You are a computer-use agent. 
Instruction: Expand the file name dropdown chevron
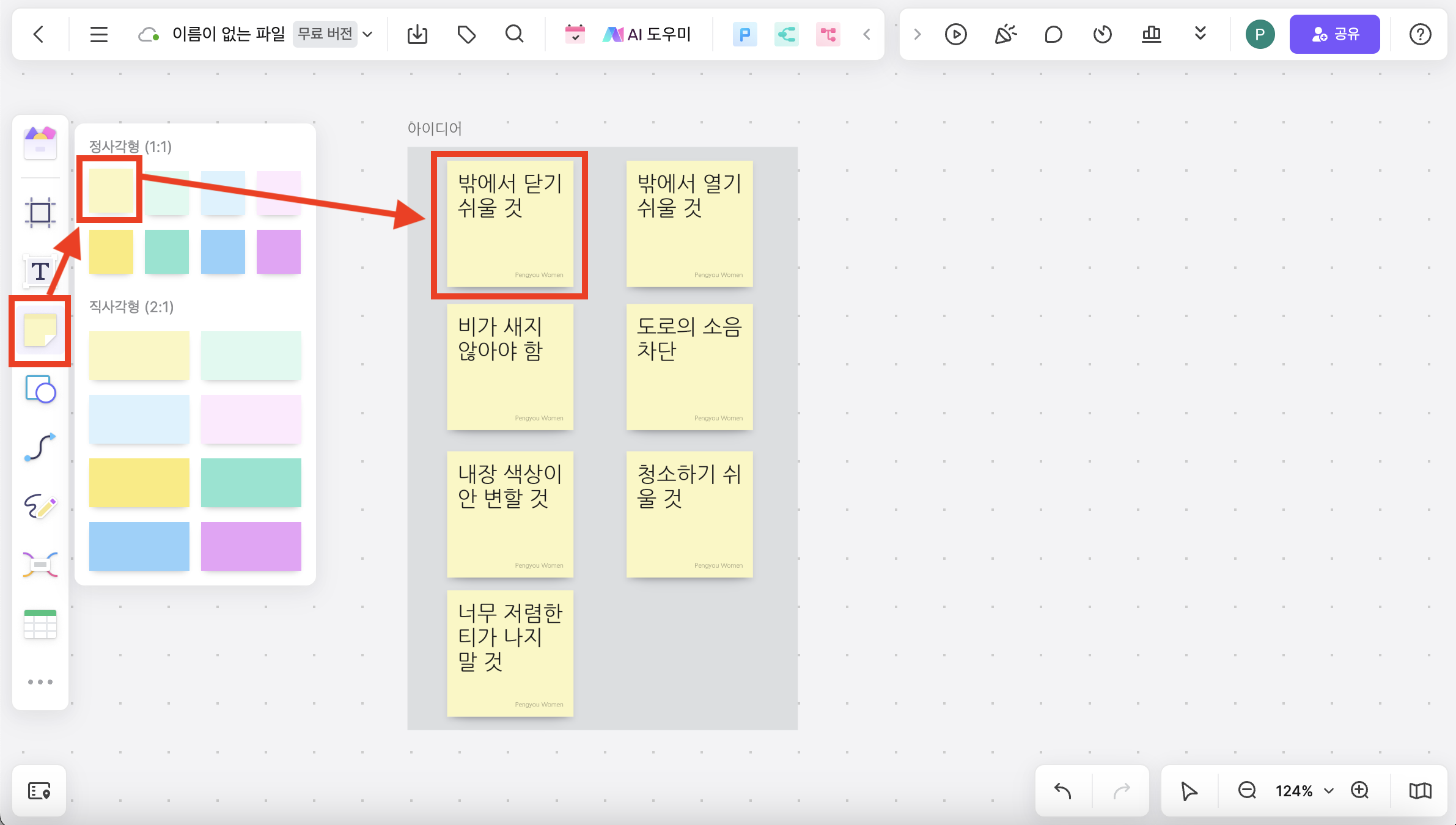point(367,34)
